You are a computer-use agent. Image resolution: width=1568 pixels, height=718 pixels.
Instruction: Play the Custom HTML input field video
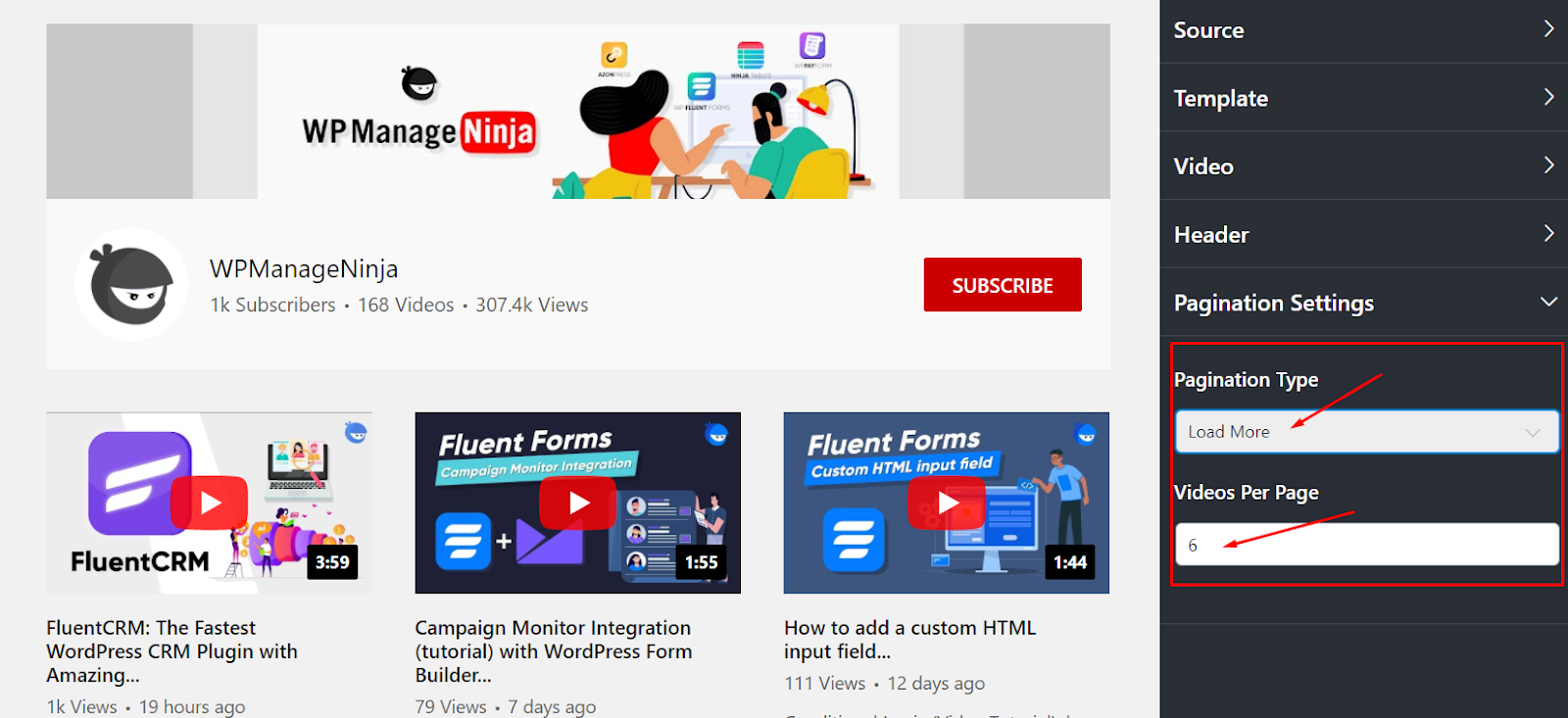[x=947, y=503]
